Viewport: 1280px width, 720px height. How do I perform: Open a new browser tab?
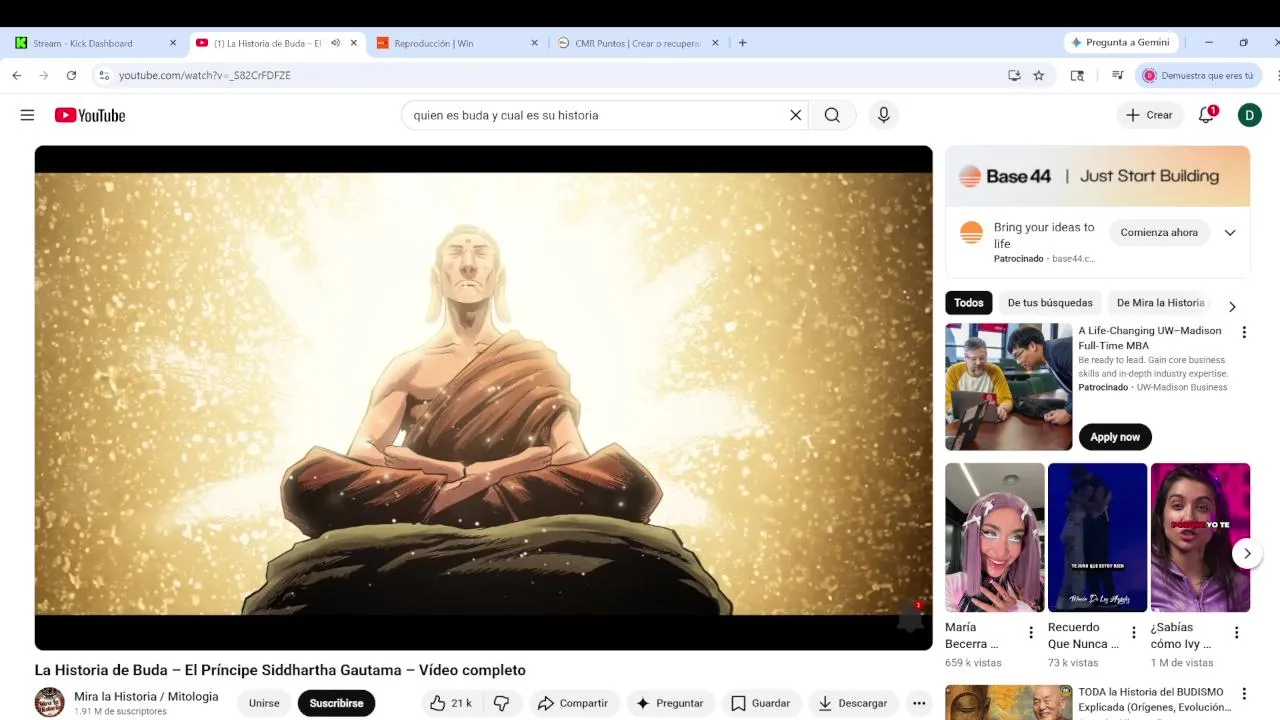[742, 43]
